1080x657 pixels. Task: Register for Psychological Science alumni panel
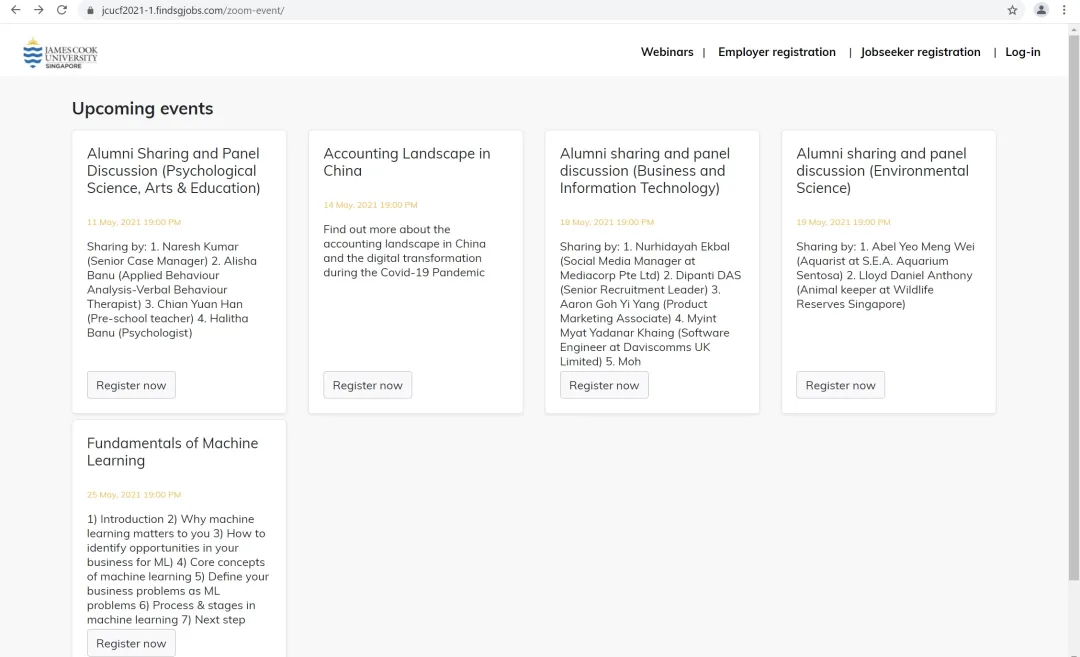point(131,385)
